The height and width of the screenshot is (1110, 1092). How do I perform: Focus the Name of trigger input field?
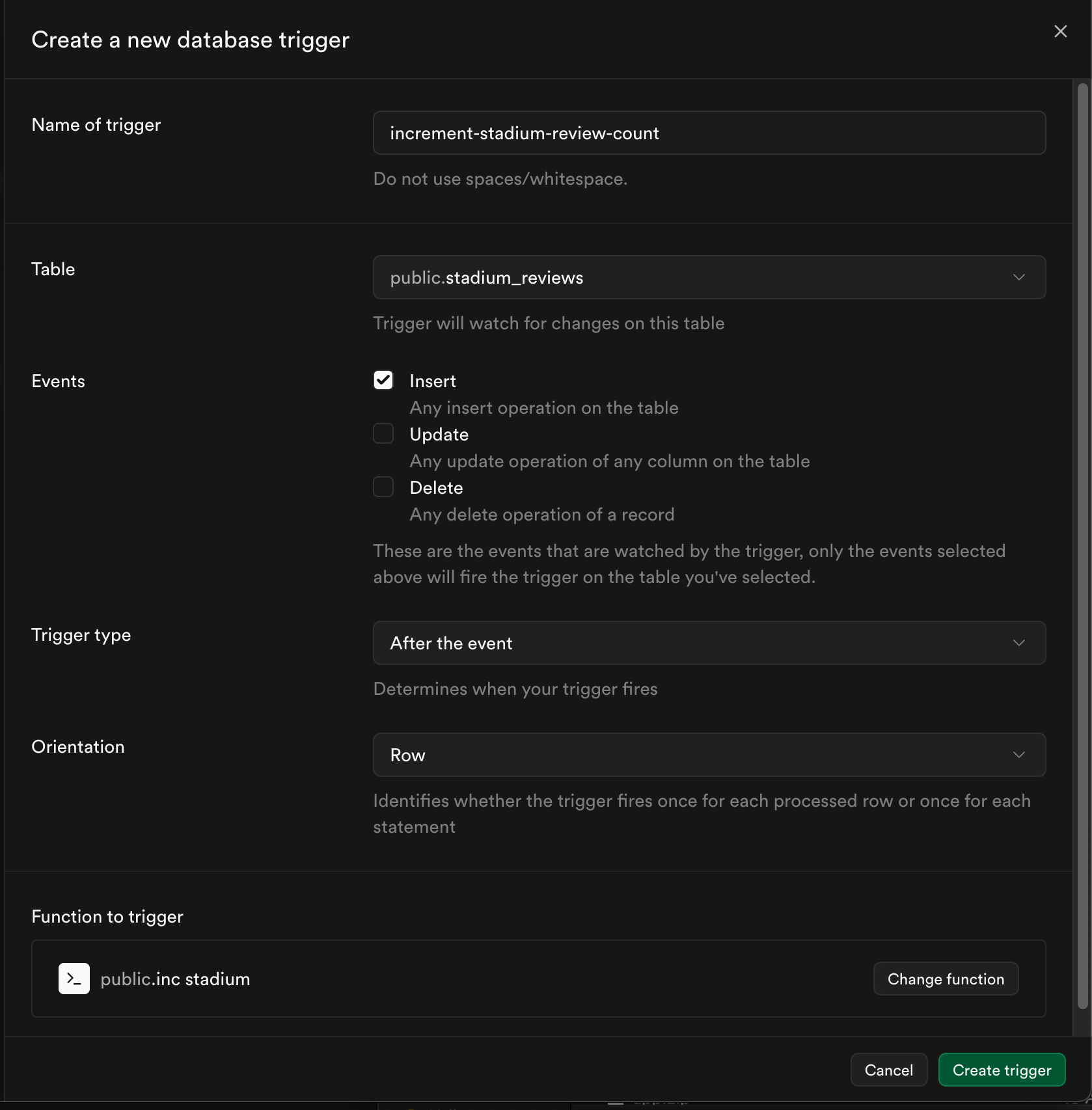(x=709, y=133)
